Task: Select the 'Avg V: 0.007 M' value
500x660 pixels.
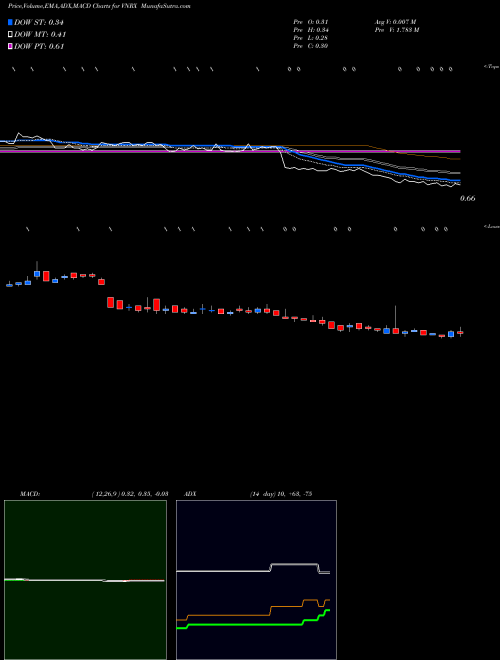Action: pos(395,22)
